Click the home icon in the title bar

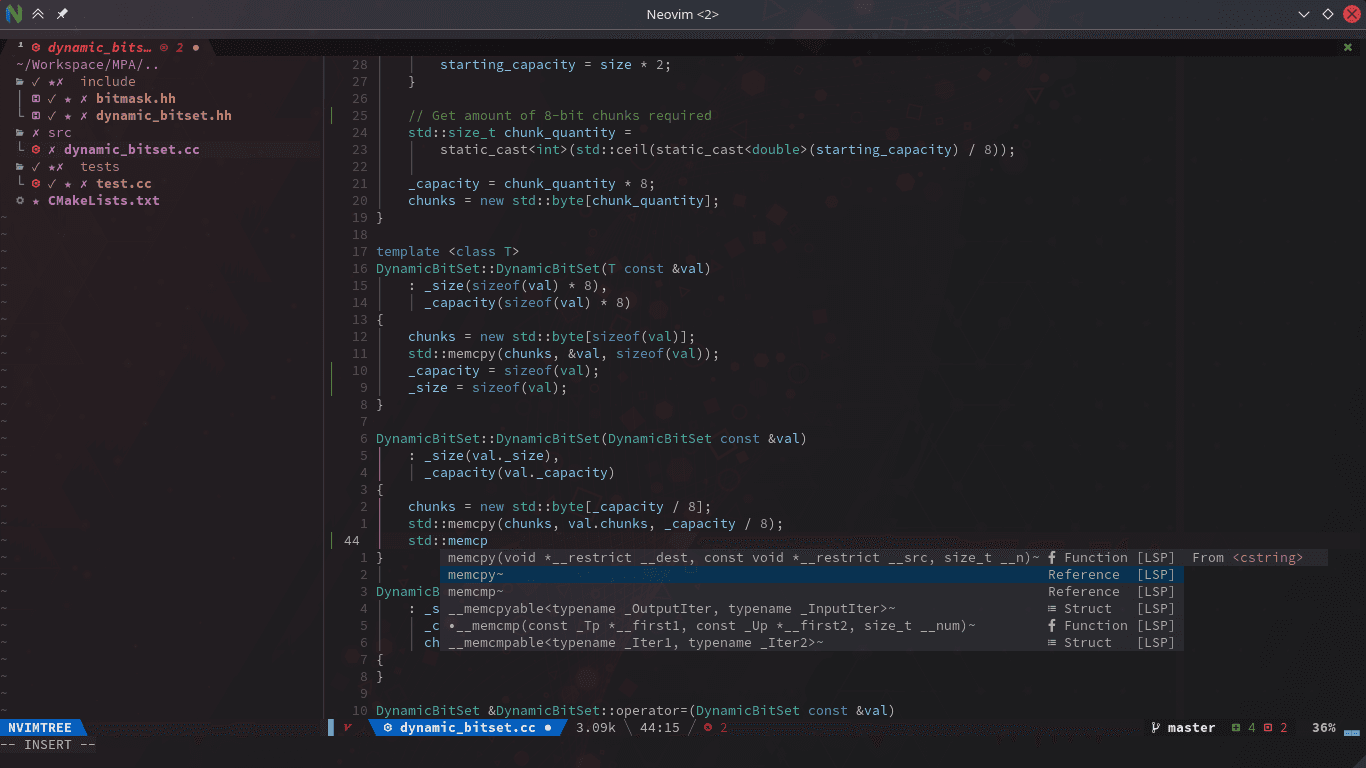click(38, 14)
